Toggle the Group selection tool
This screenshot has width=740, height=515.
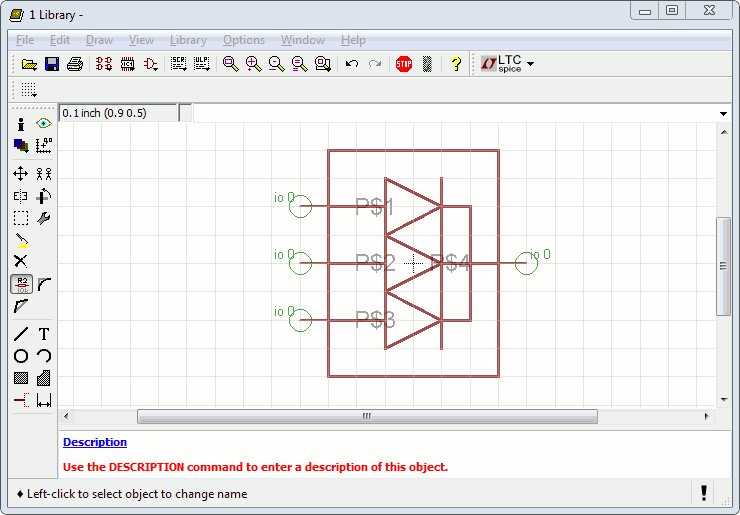click(21, 218)
